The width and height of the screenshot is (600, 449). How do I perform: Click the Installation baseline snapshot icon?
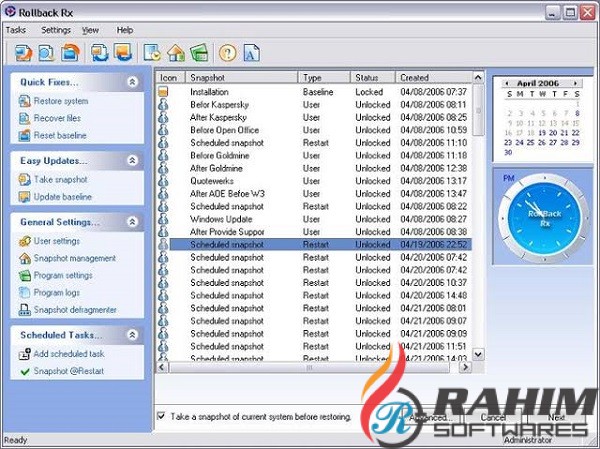163,92
